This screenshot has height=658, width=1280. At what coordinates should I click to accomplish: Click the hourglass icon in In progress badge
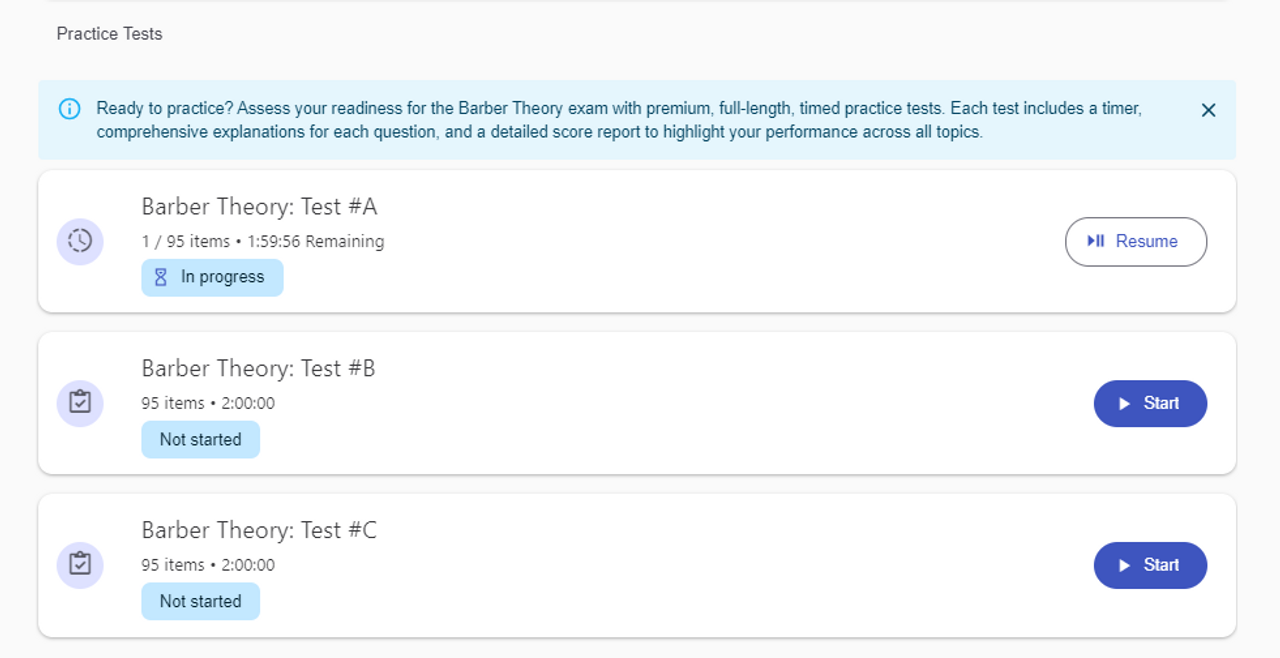(x=161, y=278)
